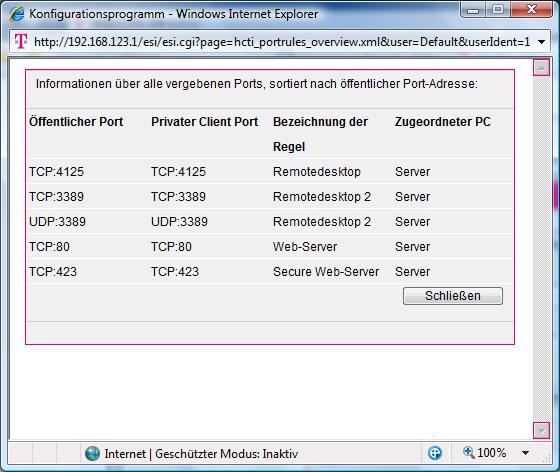Click the Telekom T icon in address bar
This screenshot has height=472, width=560.
pyautogui.click(x=21, y=42)
